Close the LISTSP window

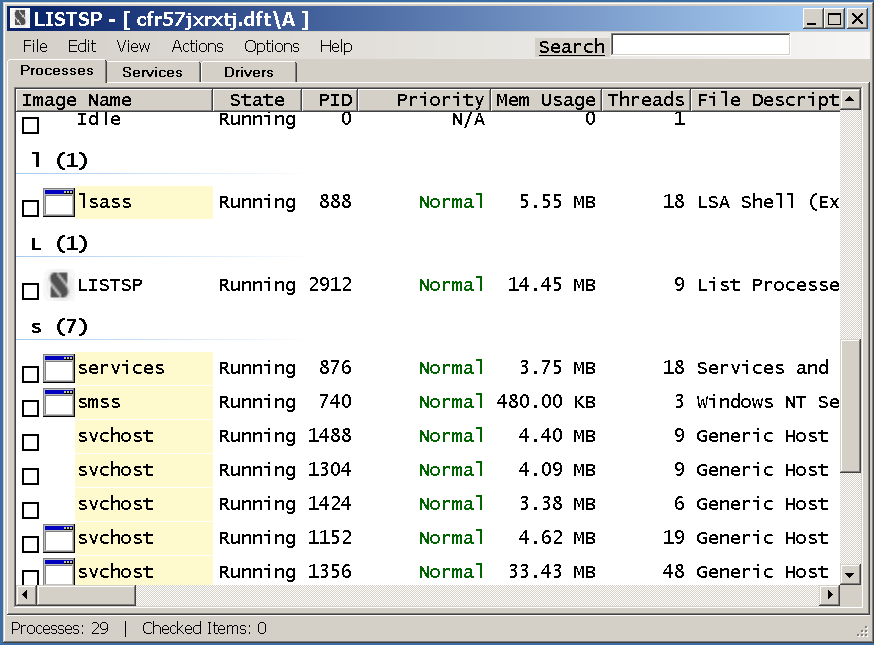click(x=857, y=19)
